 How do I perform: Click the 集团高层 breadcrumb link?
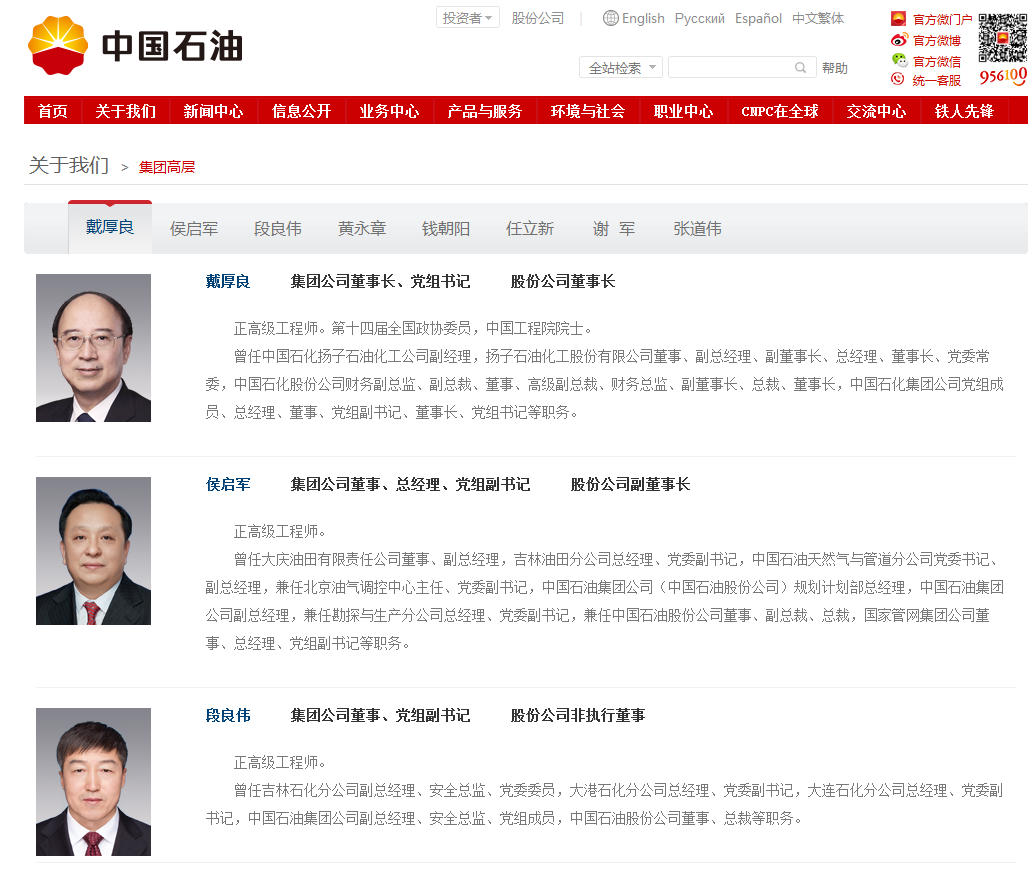[166, 167]
